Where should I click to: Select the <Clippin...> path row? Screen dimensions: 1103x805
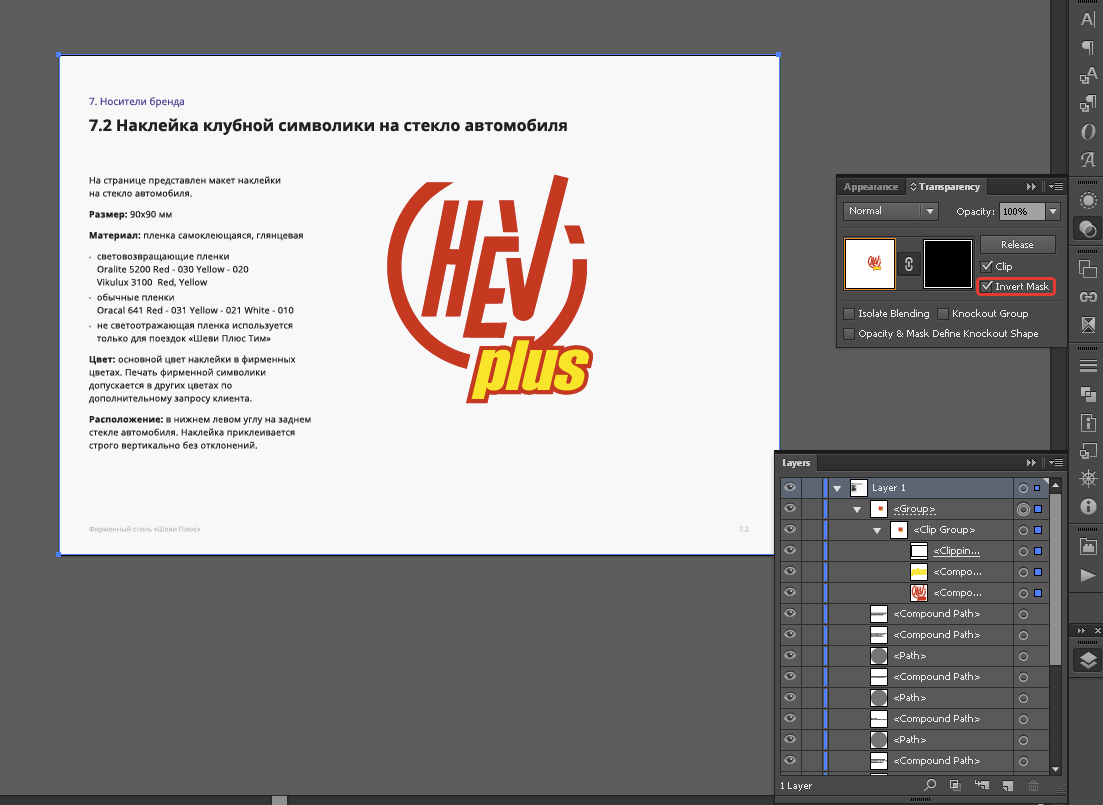[x=914, y=551]
